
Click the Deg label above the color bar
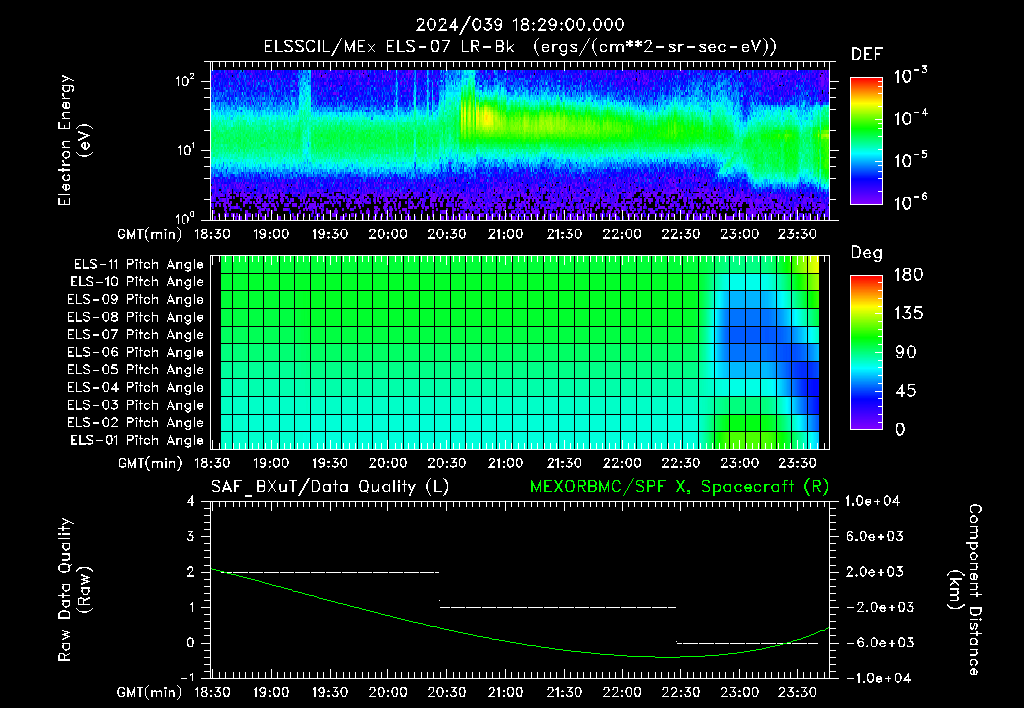tap(867, 253)
